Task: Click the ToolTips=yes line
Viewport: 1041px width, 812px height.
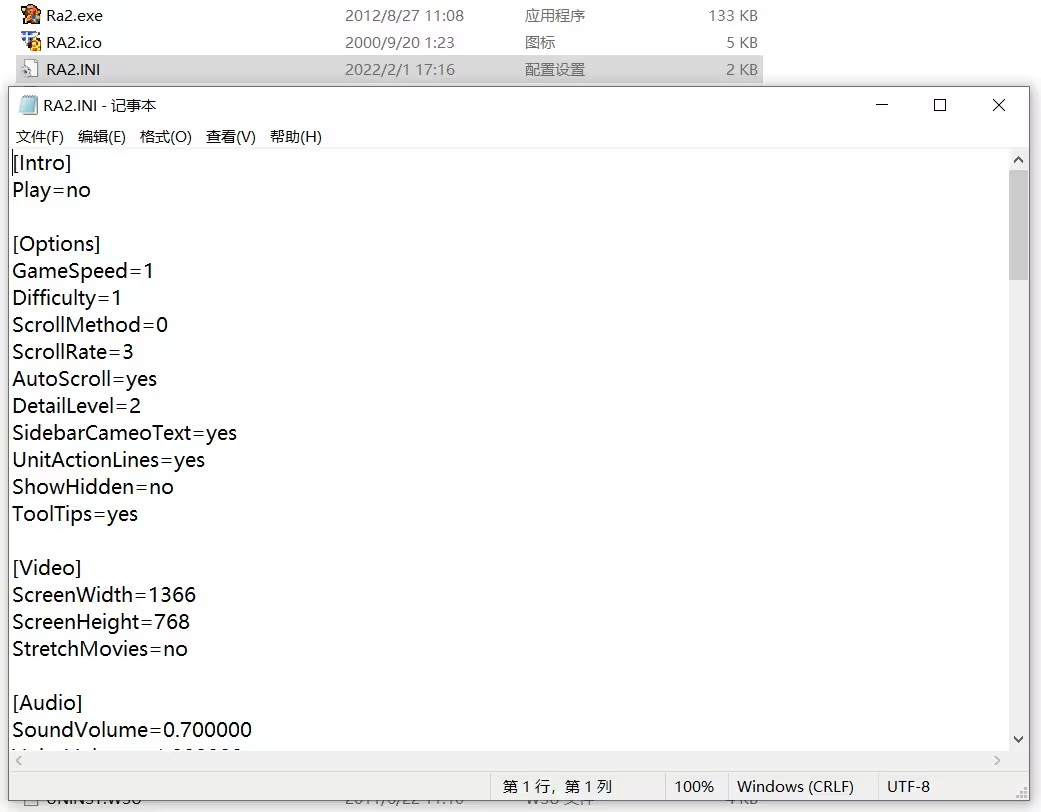Action: tap(75, 514)
